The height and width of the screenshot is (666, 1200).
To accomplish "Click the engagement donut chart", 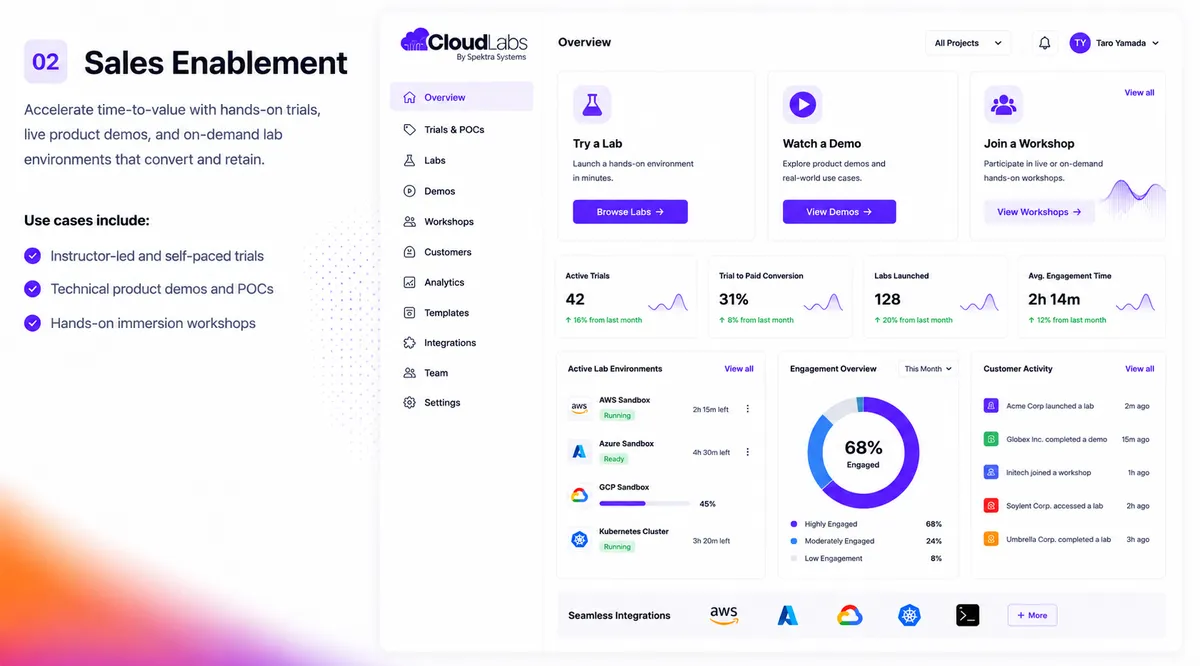I will pos(863,453).
